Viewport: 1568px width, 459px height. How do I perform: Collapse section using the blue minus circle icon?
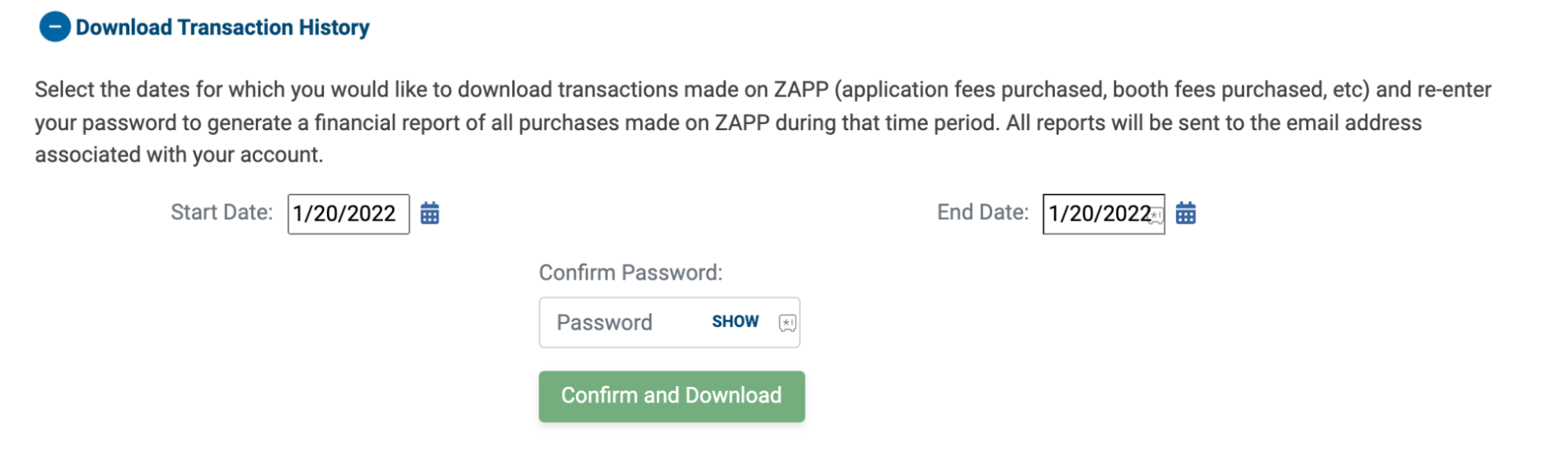[55, 27]
